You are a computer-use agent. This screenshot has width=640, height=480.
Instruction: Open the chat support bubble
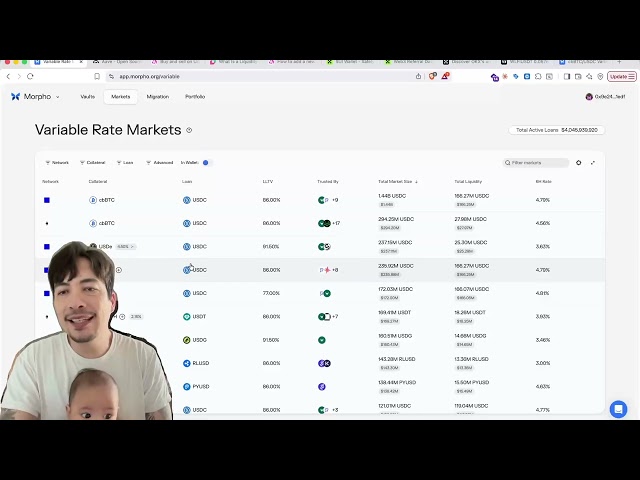[x=618, y=409]
